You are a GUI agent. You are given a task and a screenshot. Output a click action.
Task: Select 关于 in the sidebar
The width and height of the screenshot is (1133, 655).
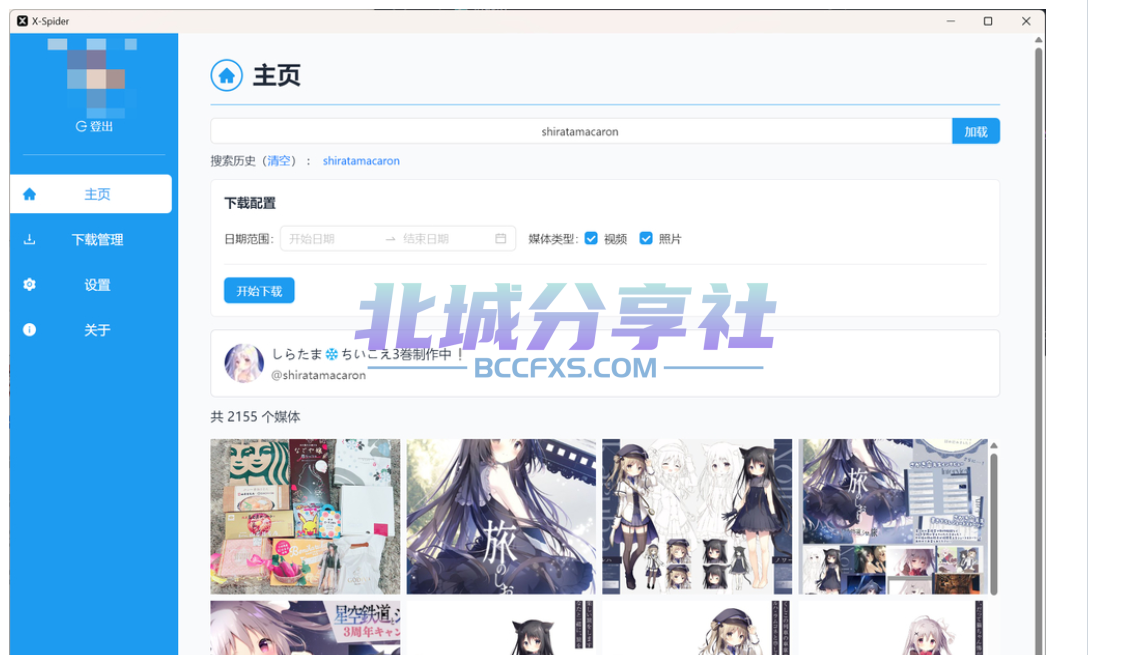coord(91,330)
